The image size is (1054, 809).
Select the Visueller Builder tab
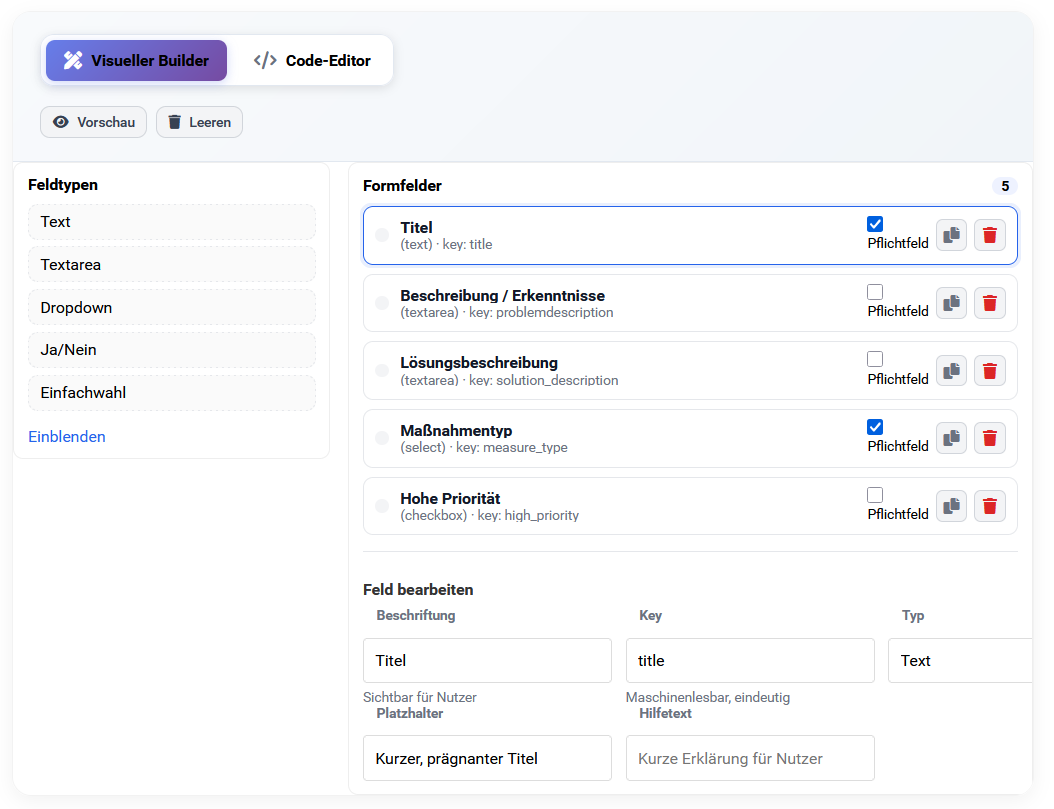pyautogui.click(x=136, y=60)
